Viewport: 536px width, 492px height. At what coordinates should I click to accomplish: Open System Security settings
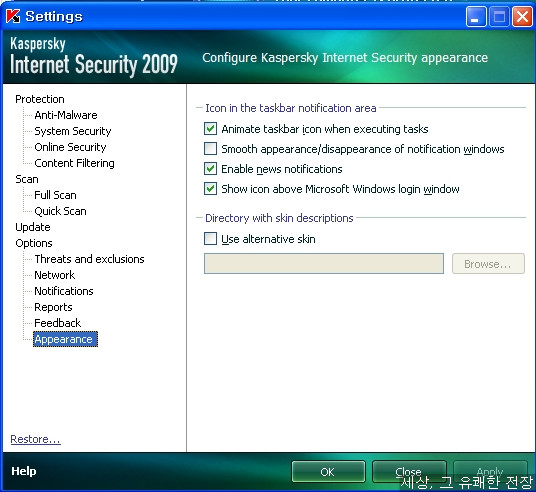pos(73,131)
